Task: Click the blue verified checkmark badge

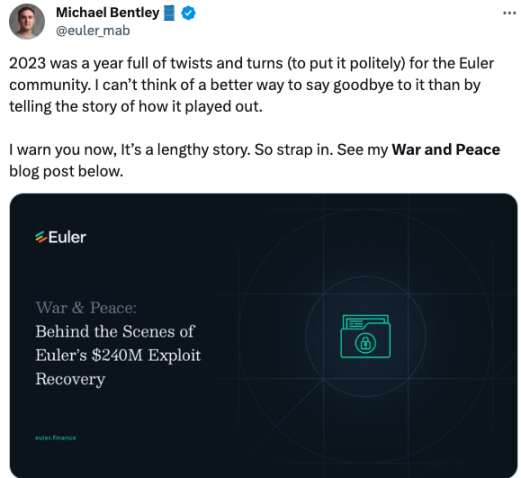Action: tap(188, 13)
